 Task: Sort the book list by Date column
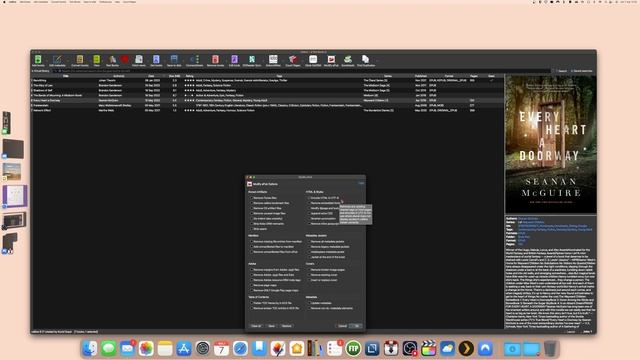pos(151,76)
